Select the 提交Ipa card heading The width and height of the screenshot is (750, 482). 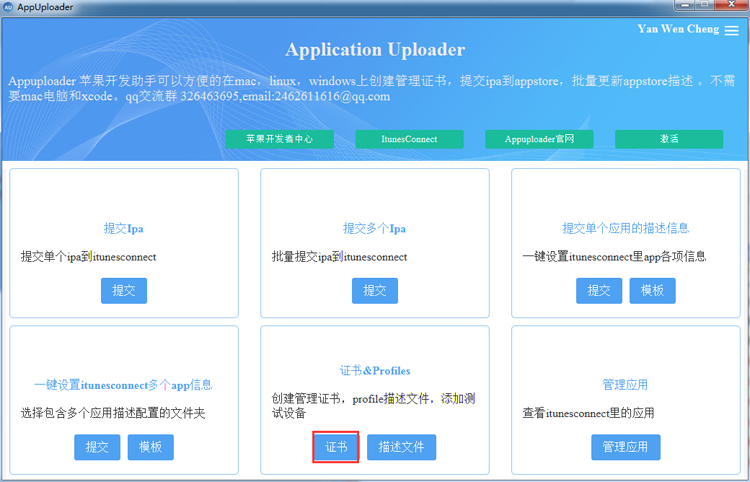click(123, 229)
